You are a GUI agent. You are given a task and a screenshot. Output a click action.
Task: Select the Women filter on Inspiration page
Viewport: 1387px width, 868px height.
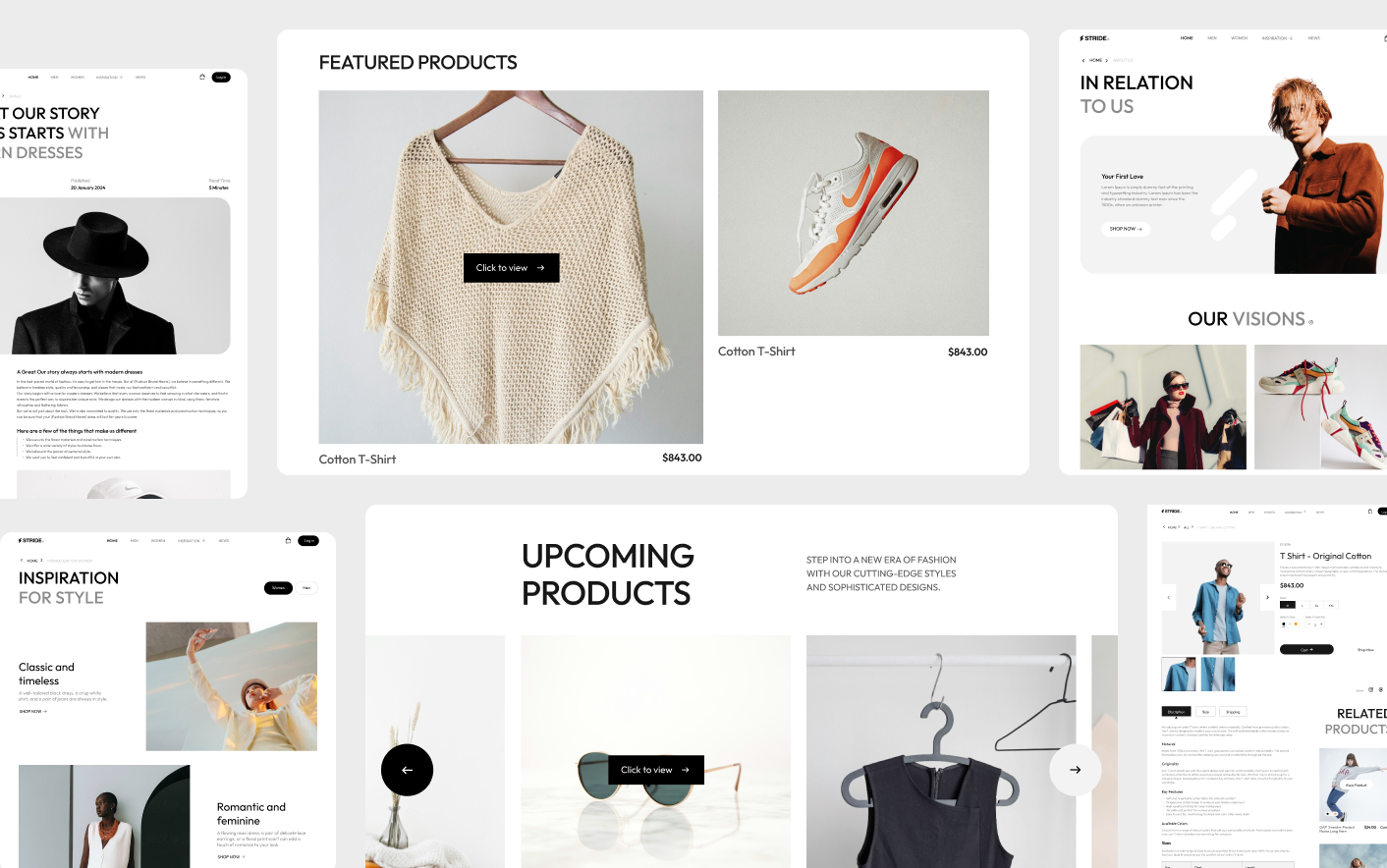click(278, 588)
